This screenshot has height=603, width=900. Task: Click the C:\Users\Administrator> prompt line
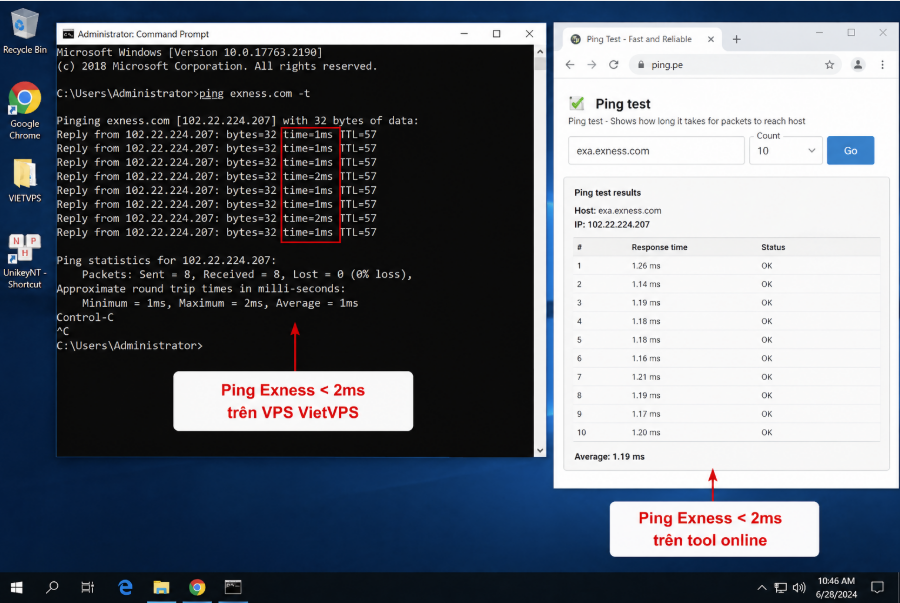[130, 345]
